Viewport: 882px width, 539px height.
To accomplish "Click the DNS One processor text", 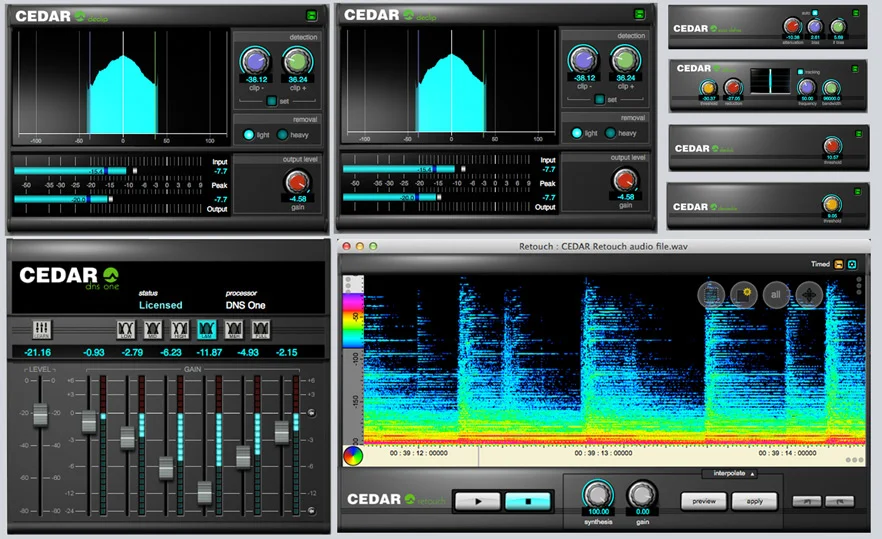I will pyautogui.click(x=245, y=305).
